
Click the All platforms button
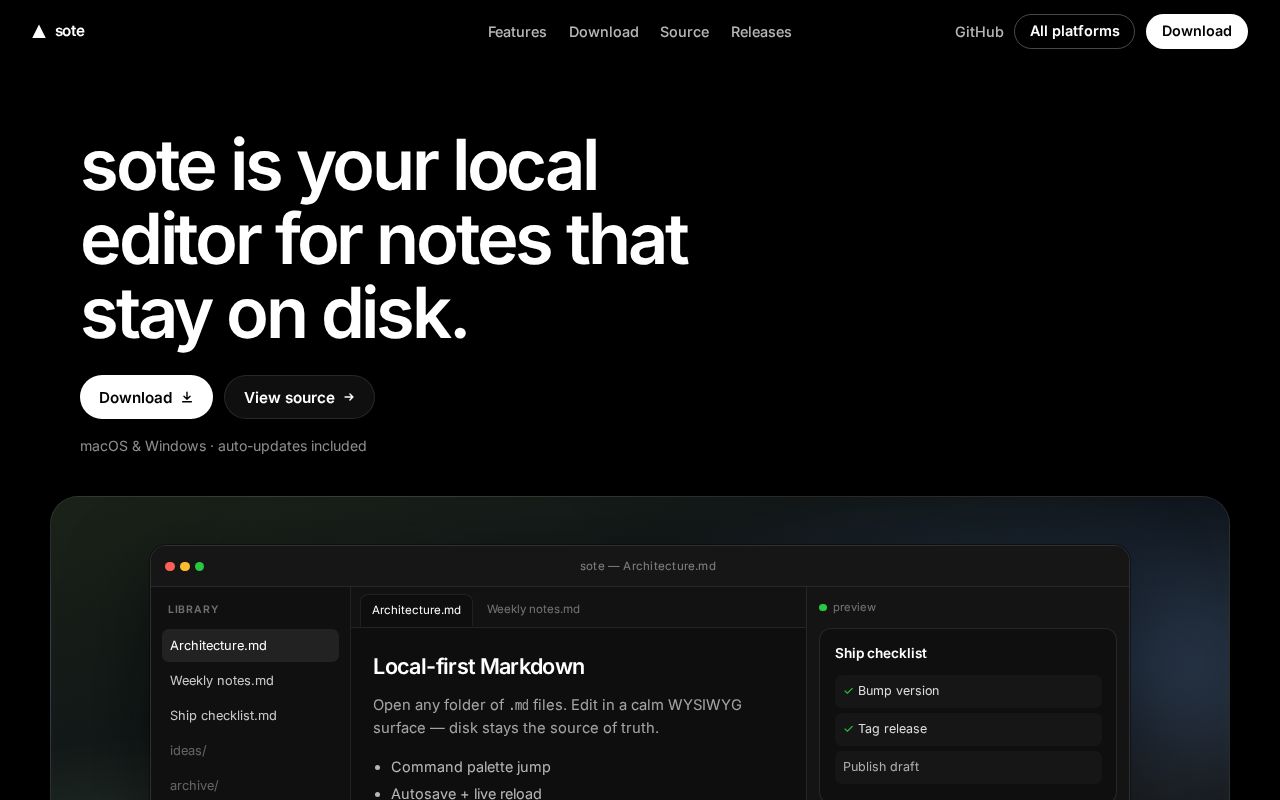(1074, 31)
